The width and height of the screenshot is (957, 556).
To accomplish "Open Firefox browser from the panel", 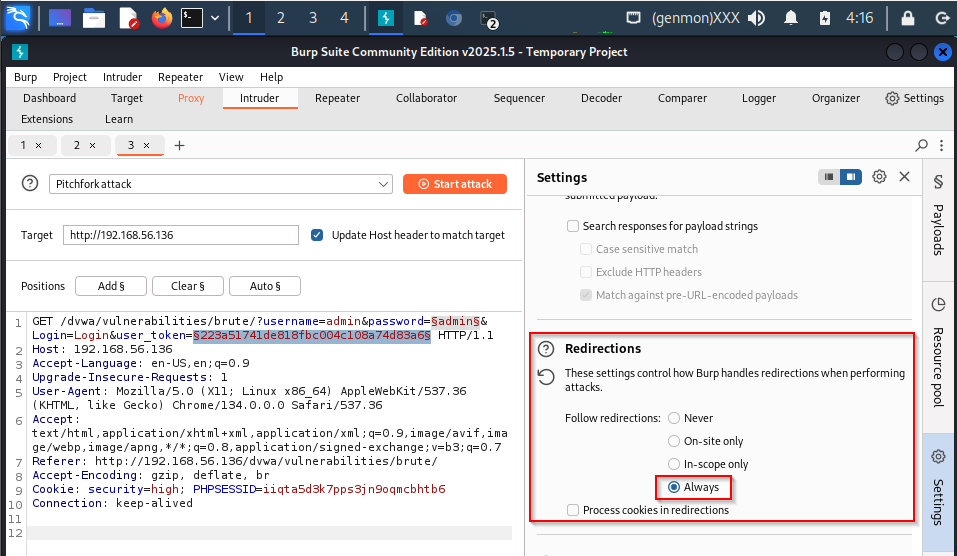I will tap(162, 18).
